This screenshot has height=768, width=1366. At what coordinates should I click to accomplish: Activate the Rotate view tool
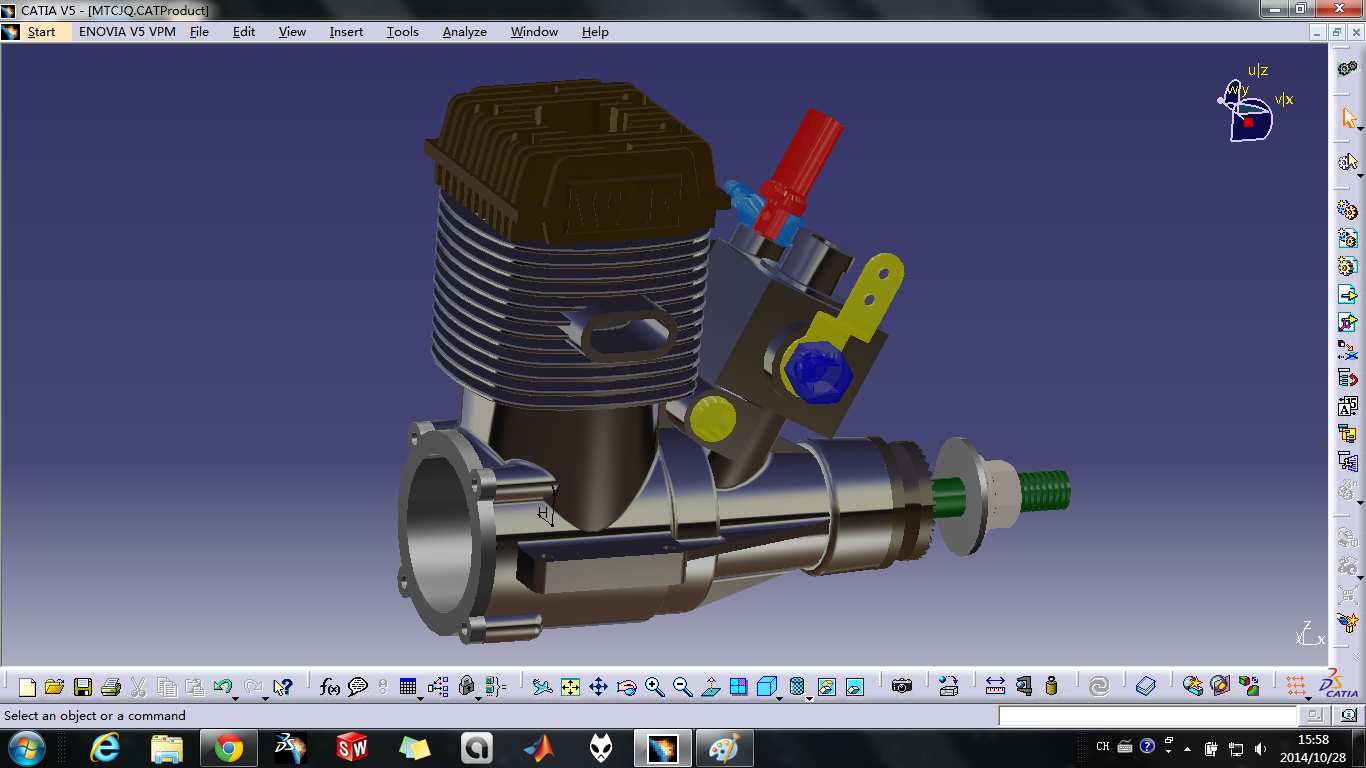point(627,687)
